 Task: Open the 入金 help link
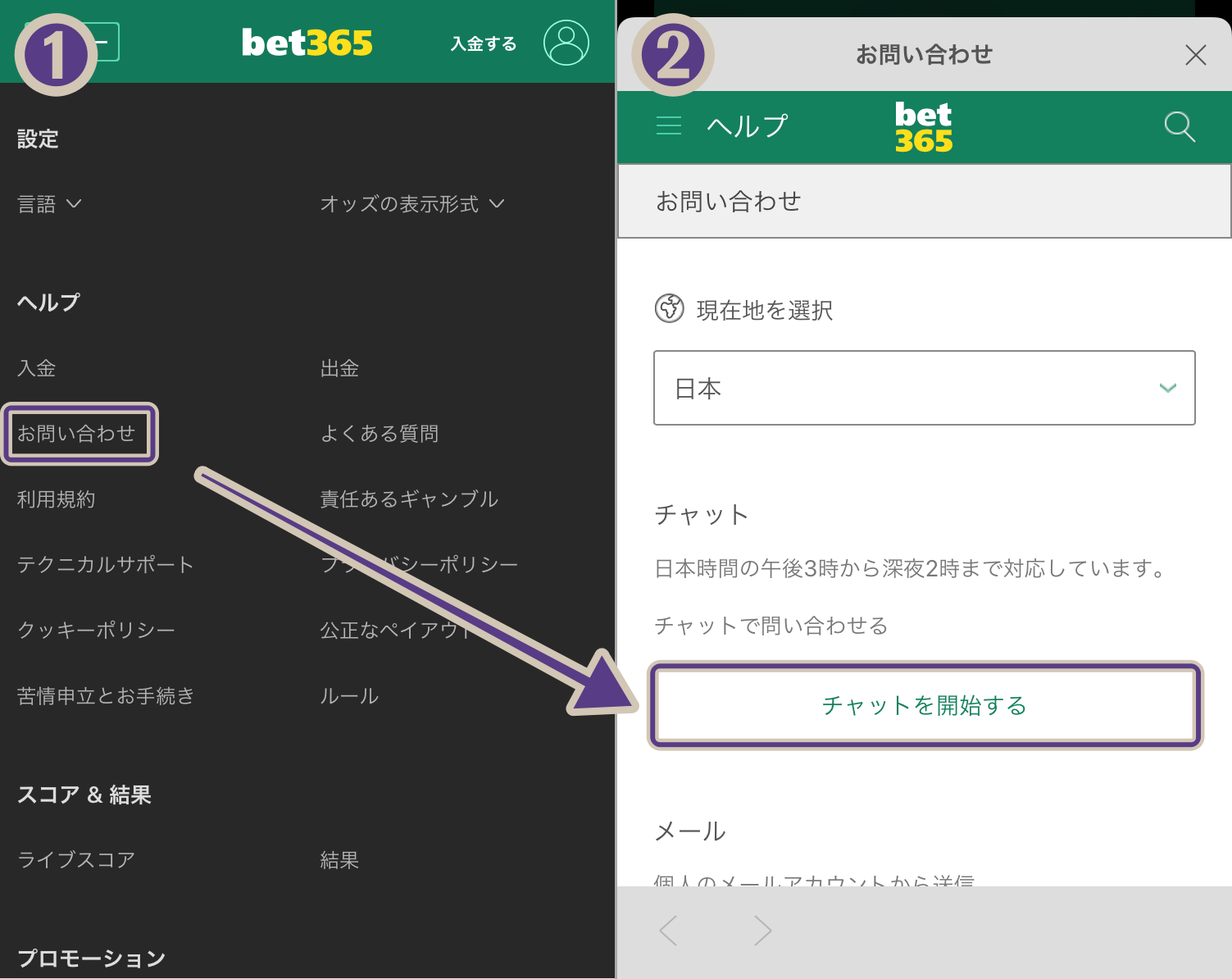click(x=37, y=368)
